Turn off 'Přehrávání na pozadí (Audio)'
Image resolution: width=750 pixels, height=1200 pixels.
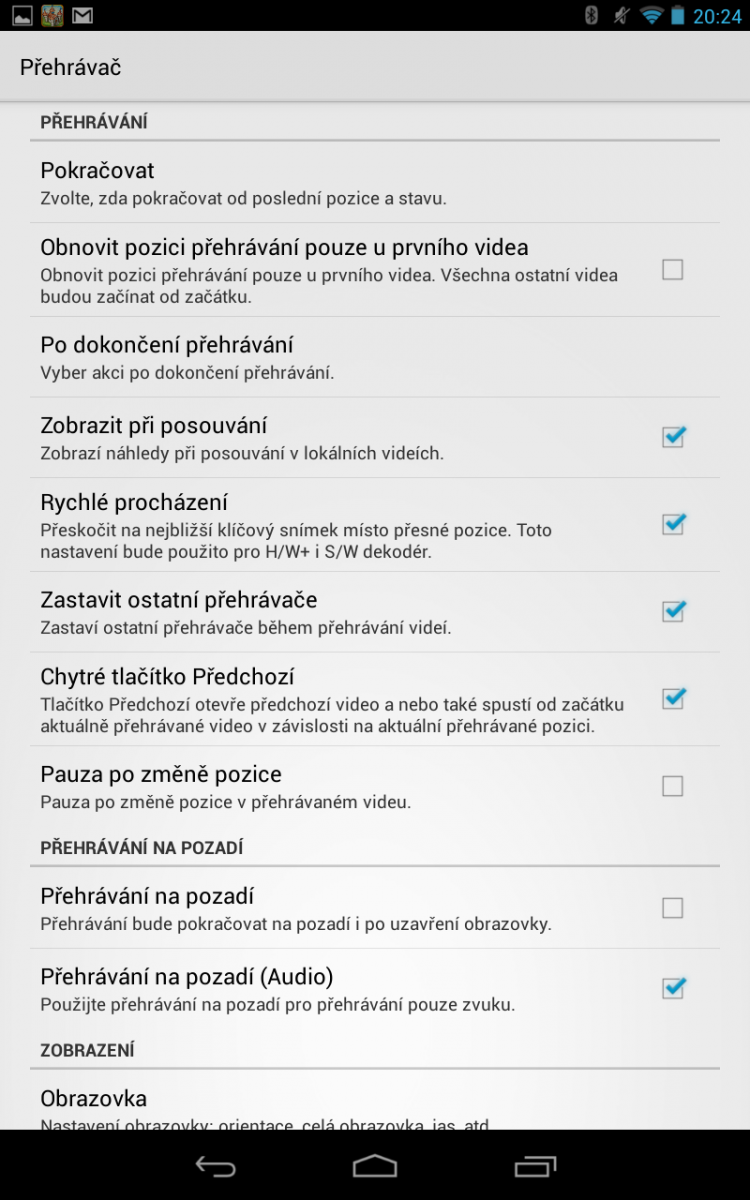pyautogui.click(x=675, y=988)
